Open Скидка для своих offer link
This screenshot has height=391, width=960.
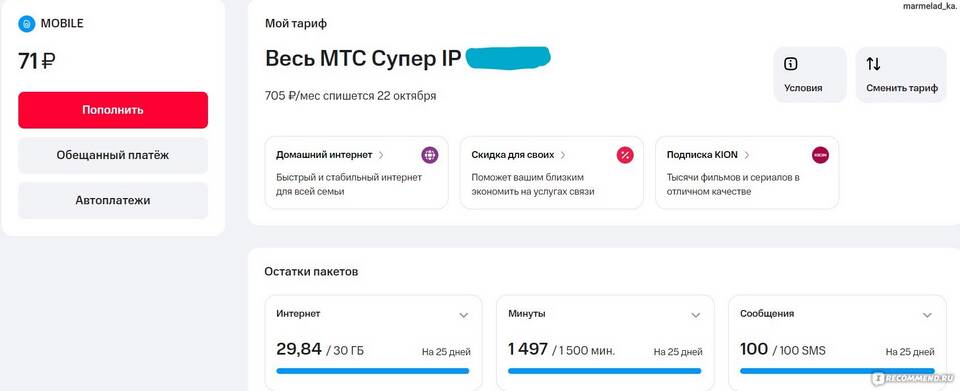pyautogui.click(x=519, y=155)
